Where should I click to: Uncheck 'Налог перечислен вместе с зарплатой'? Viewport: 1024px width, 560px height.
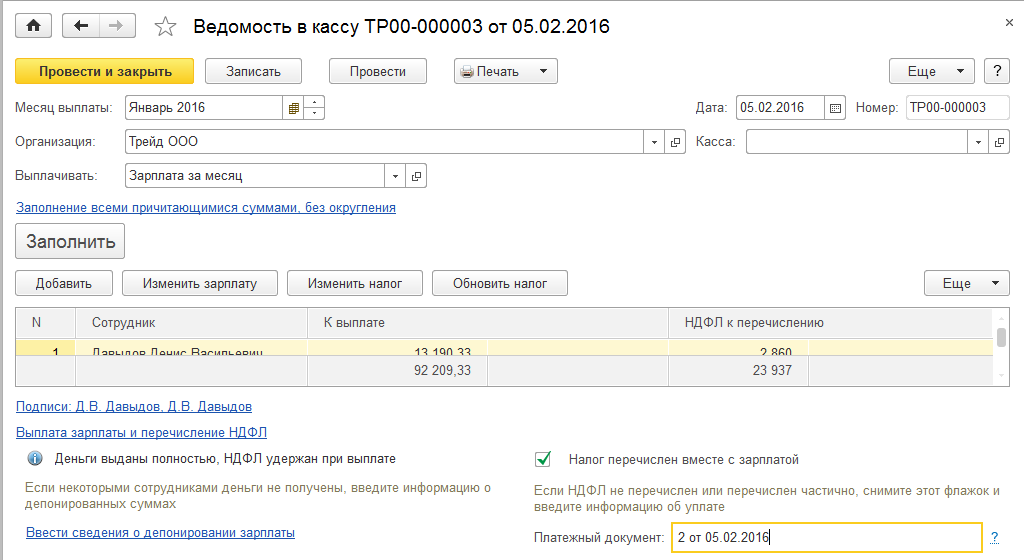pos(544,460)
